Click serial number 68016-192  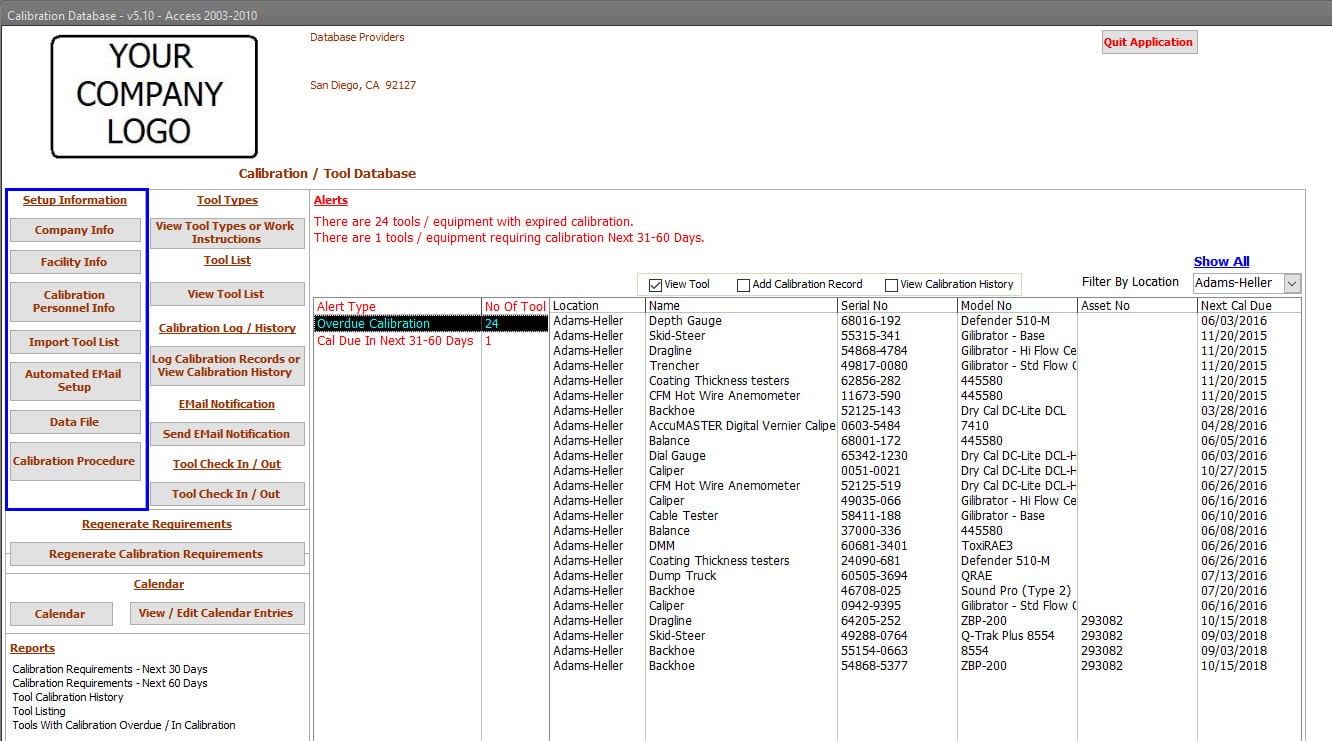click(871, 321)
